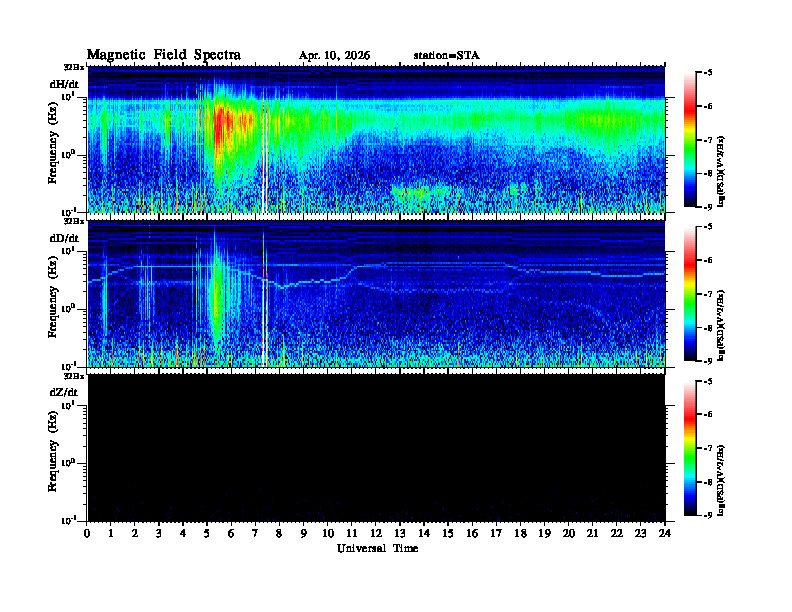The width and height of the screenshot is (792, 612).
Task: Click the -5 value on dZ/dt color bar
Action: [708, 381]
